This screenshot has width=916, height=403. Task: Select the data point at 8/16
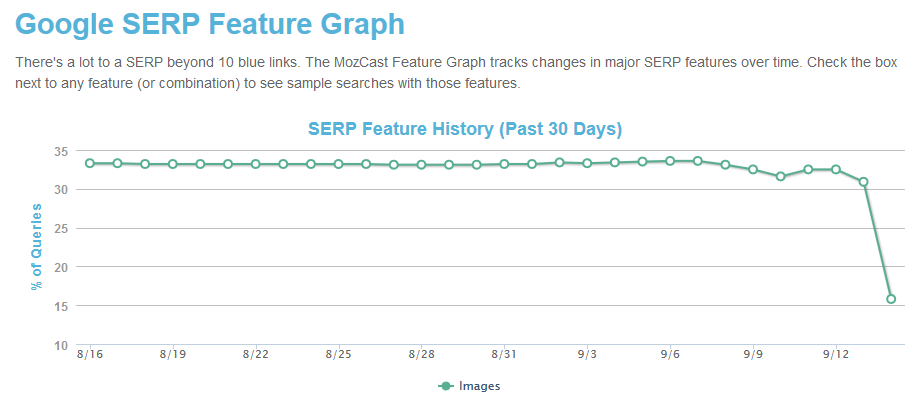tap(89, 163)
